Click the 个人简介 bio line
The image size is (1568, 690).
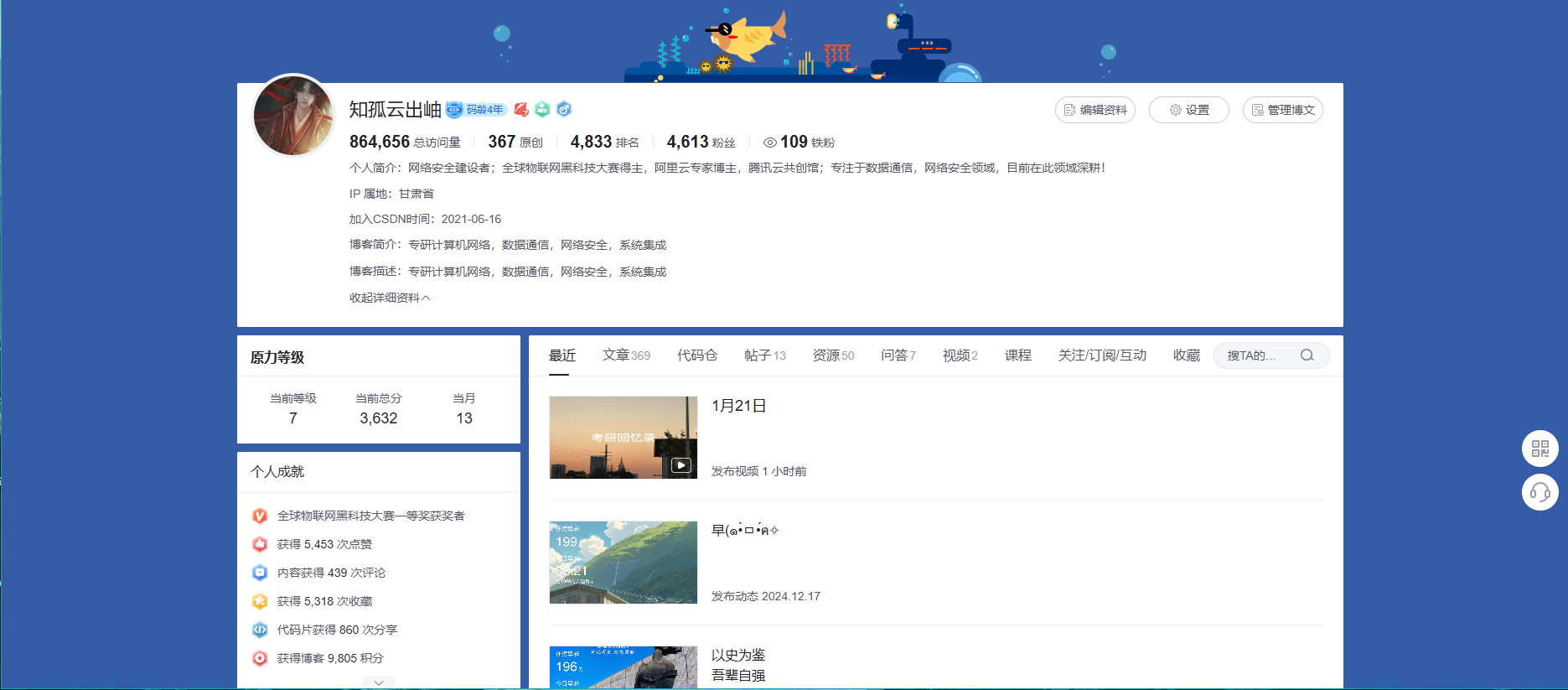tap(727, 168)
